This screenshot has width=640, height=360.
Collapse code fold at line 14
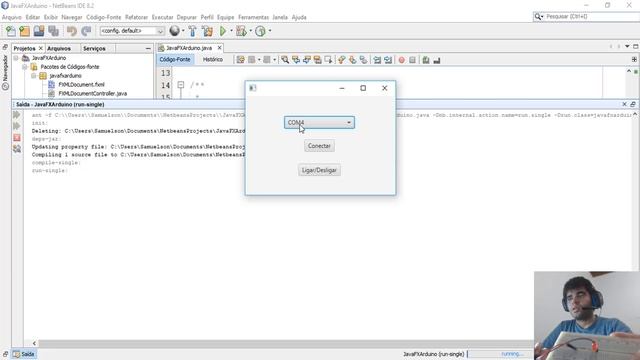pyautogui.click(x=181, y=85)
